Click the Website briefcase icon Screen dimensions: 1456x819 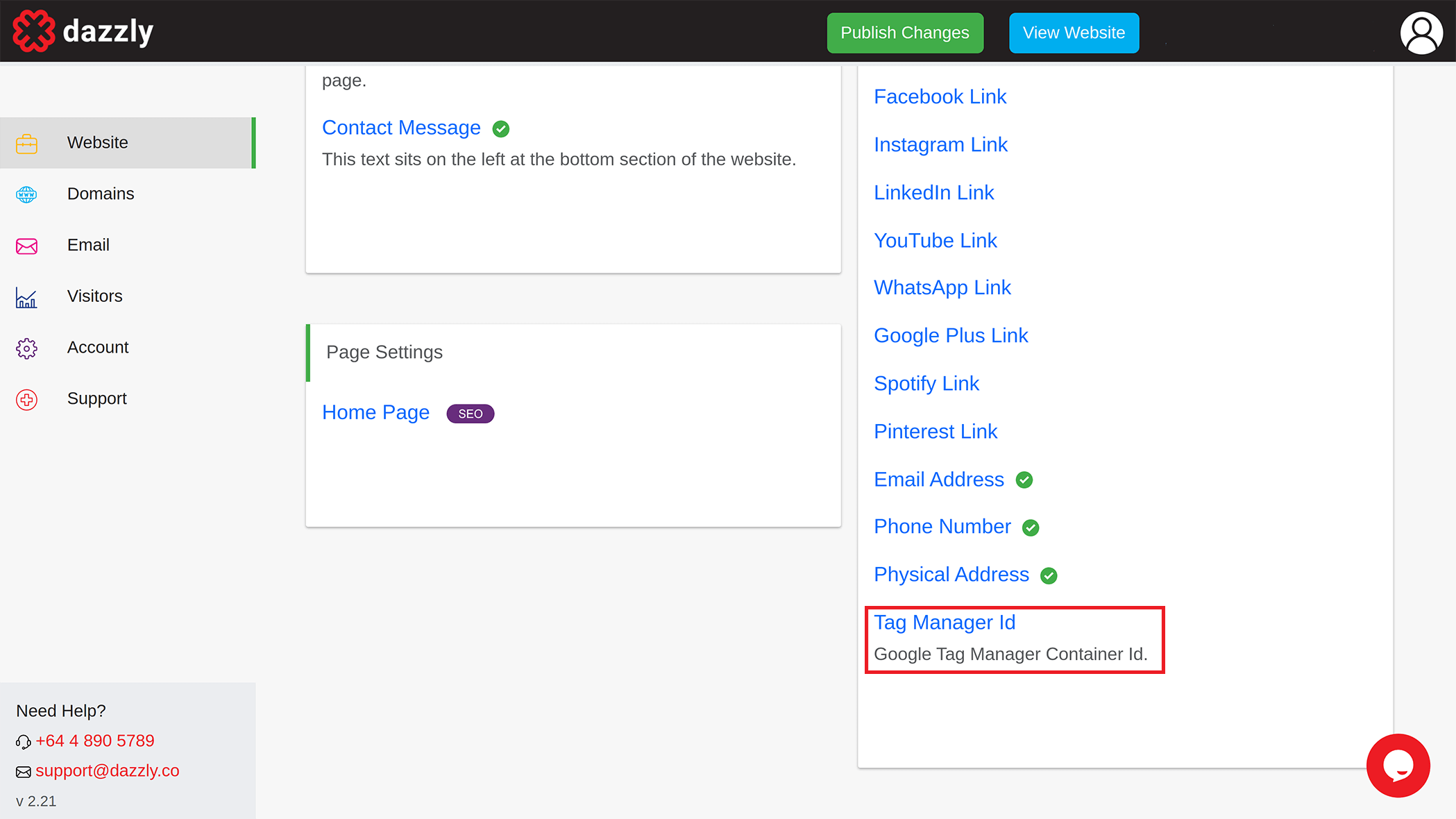26,144
